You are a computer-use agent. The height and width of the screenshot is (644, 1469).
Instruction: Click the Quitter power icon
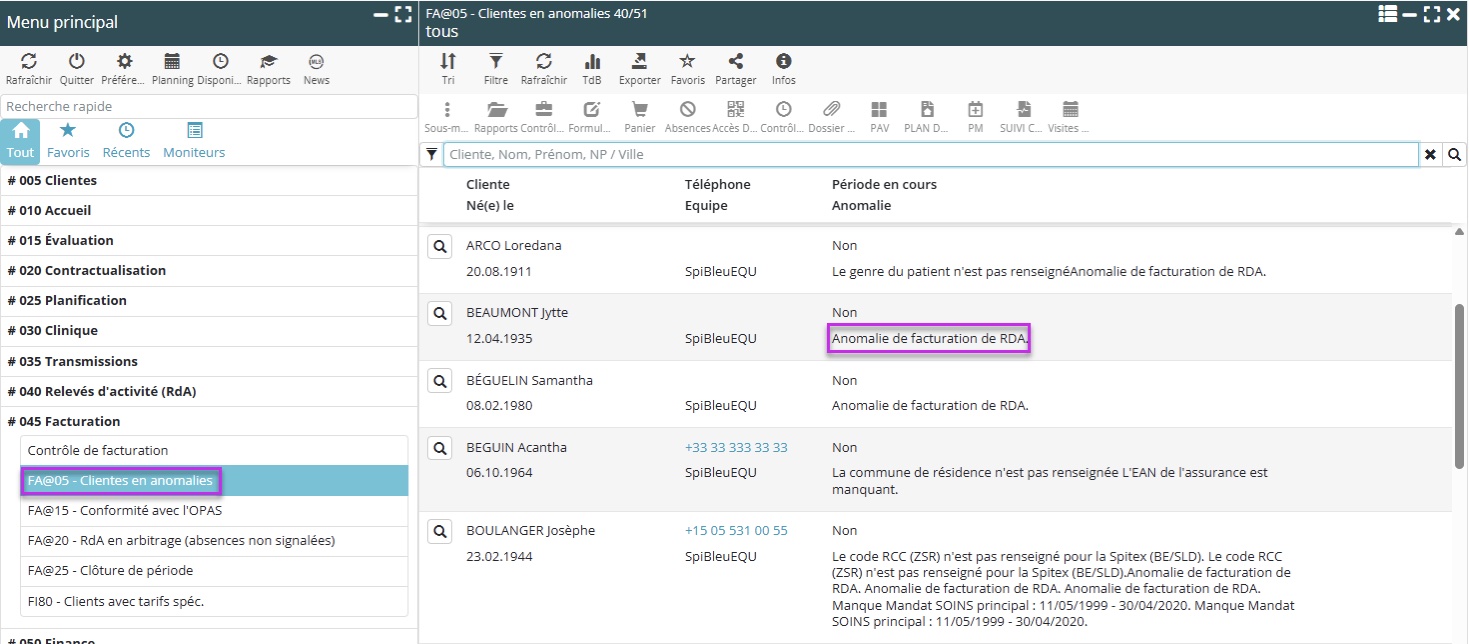click(76, 62)
